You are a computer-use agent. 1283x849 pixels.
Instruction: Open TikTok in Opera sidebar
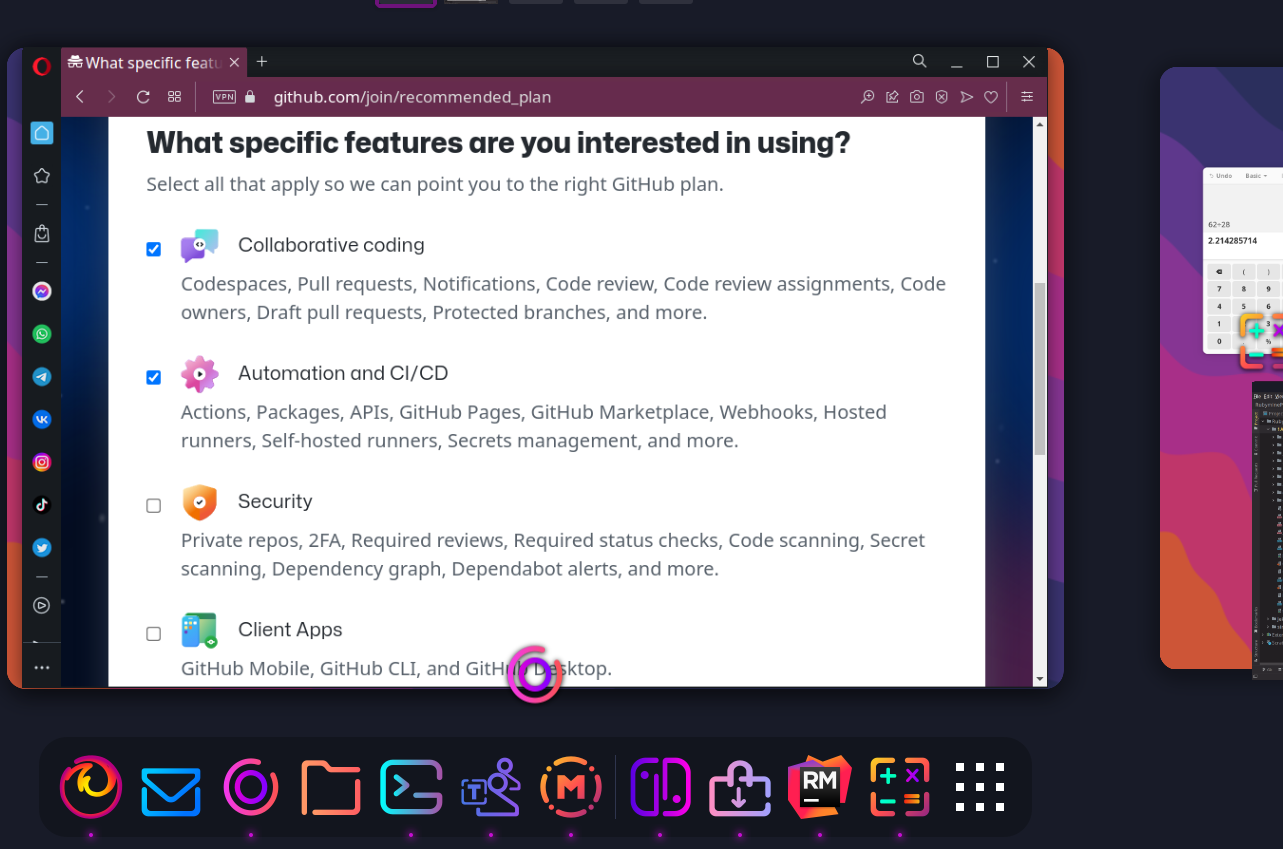(x=41, y=505)
